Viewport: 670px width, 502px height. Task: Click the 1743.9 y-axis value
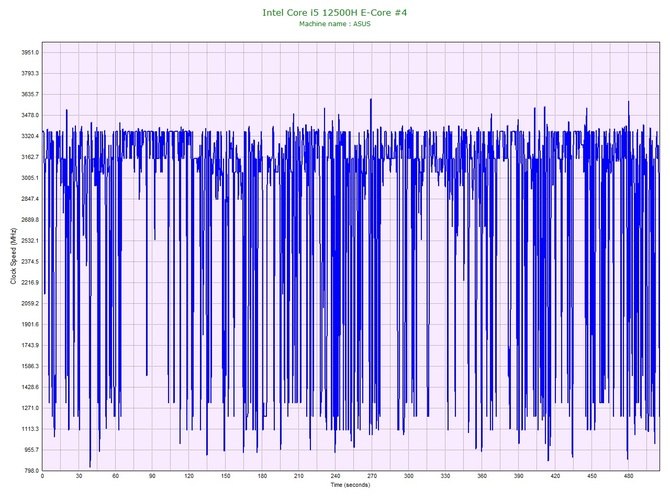click(x=30, y=346)
